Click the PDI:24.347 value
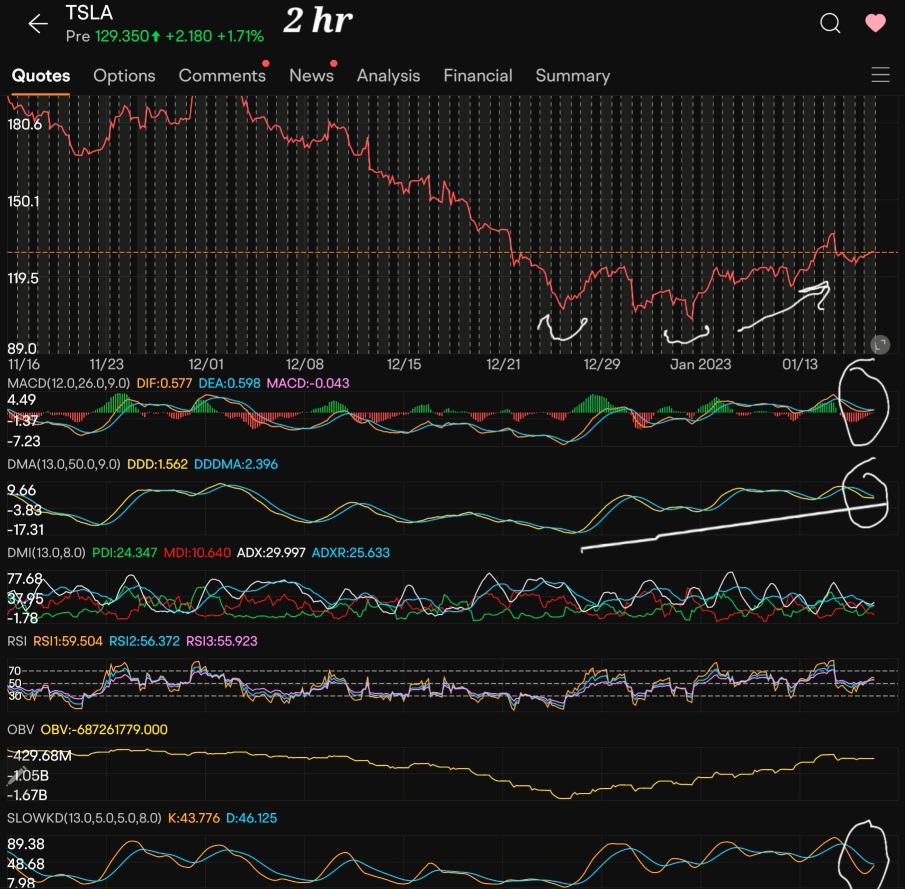 [x=124, y=552]
